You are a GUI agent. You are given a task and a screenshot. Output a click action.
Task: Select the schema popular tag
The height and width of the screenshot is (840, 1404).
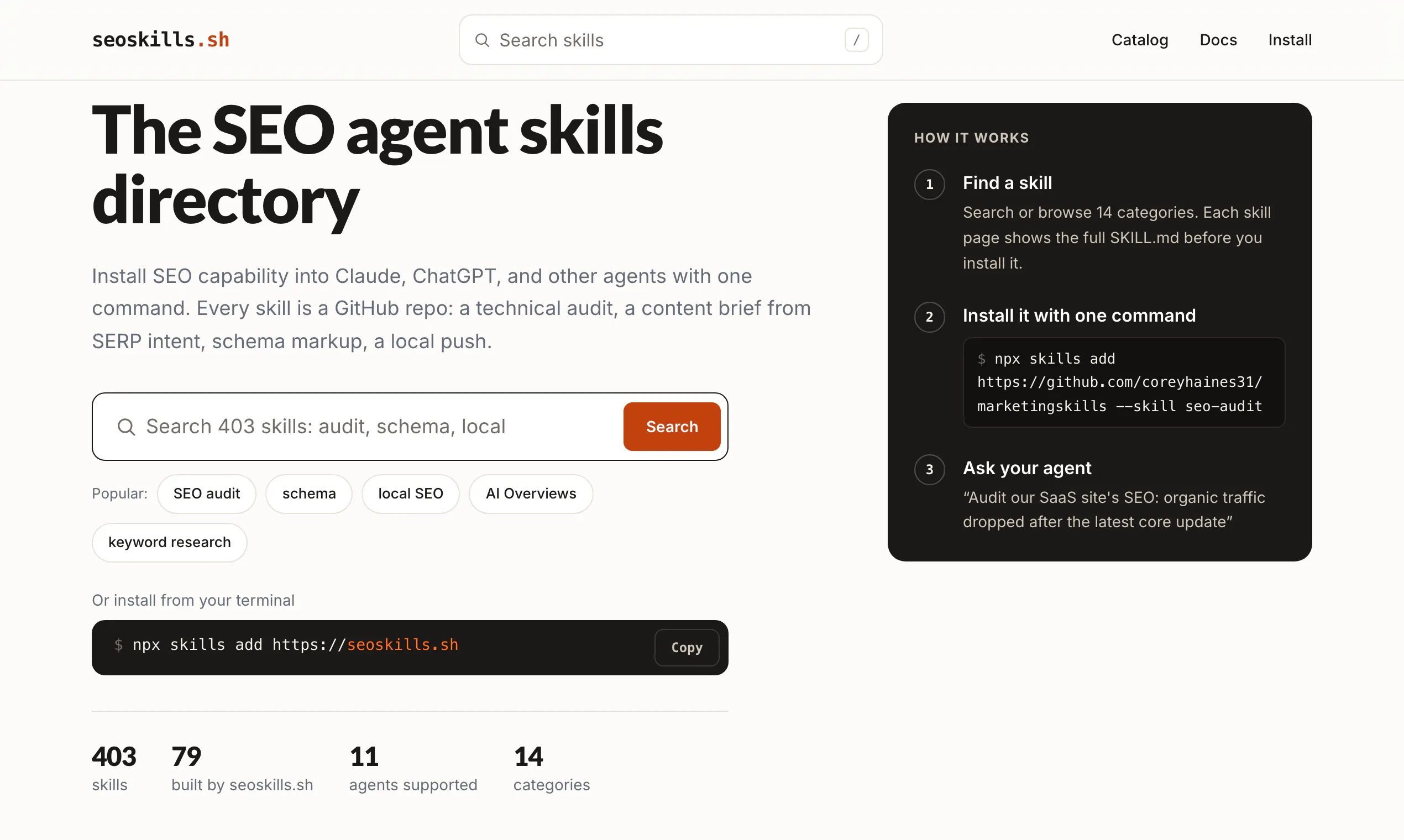coord(309,494)
